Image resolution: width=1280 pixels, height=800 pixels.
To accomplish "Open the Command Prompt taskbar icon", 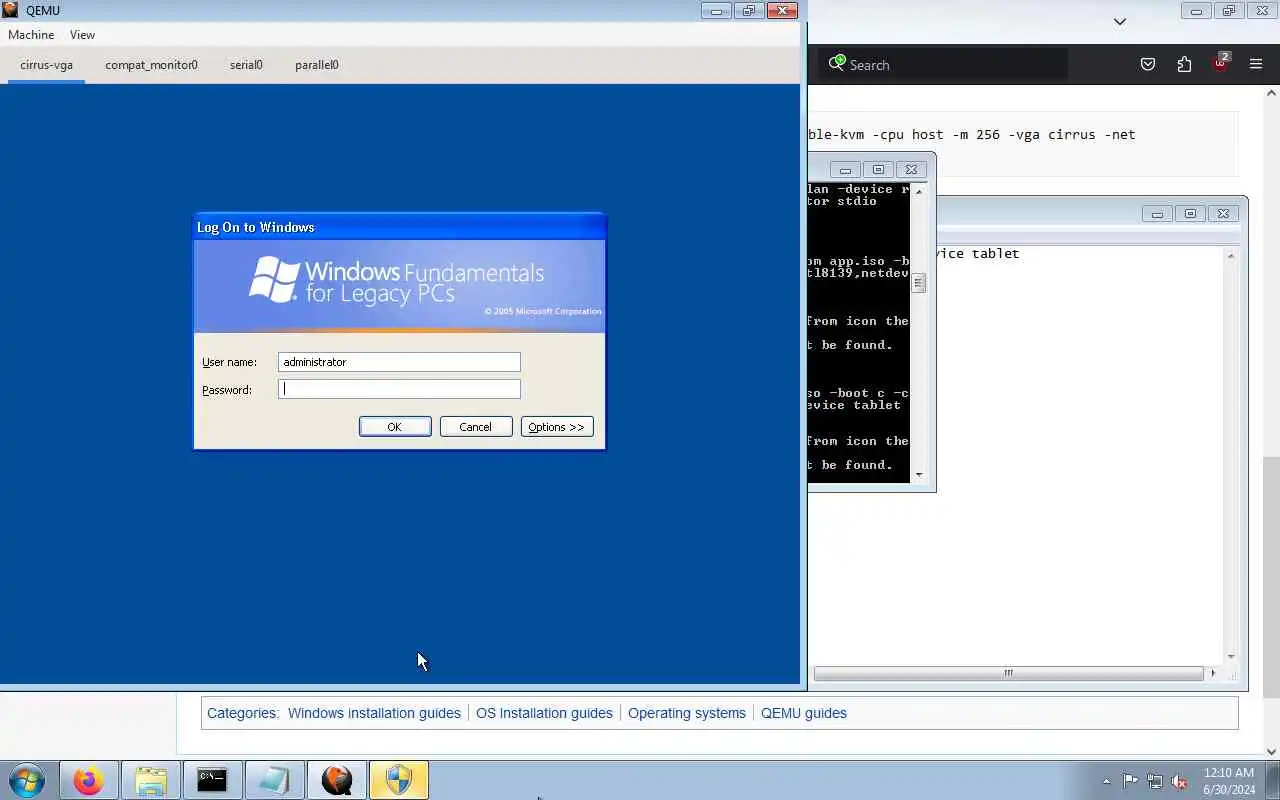I will (x=212, y=780).
